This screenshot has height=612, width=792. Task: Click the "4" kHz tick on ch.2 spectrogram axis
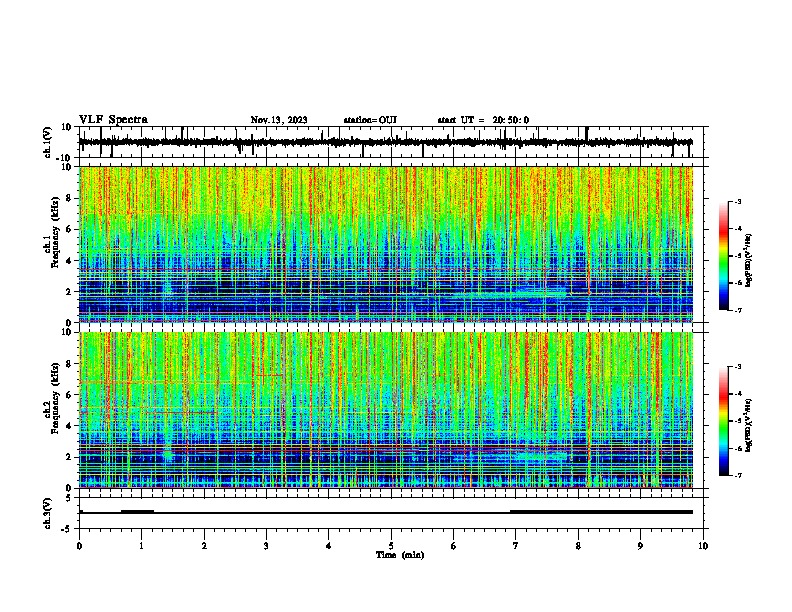coord(70,426)
